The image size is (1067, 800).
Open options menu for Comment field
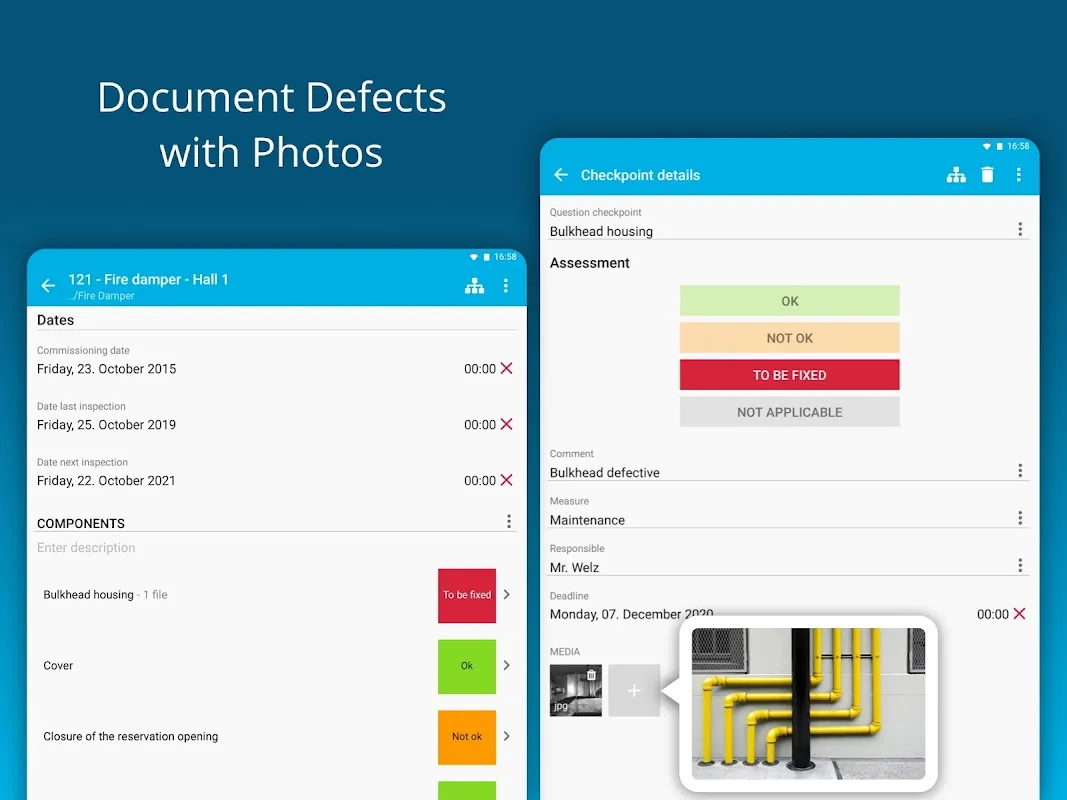[1020, 471]
